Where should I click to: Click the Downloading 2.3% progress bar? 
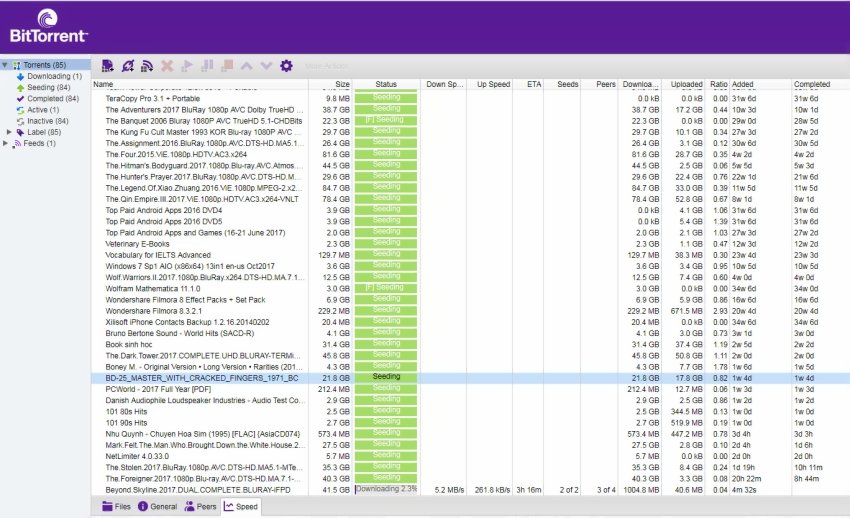(x=386, y=489)
